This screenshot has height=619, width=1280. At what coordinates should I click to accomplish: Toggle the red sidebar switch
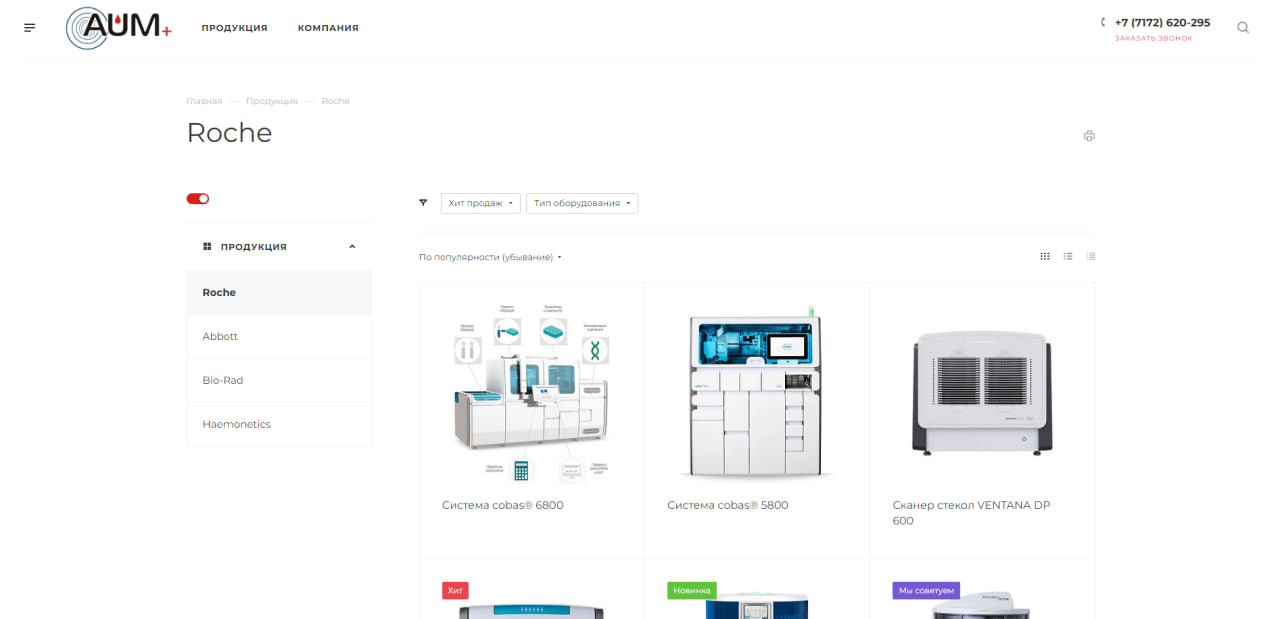pyautogui.click(x=198, y=199)
